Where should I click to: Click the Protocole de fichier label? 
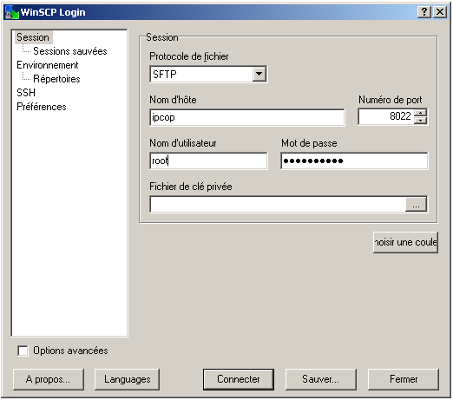coord(189,57)
